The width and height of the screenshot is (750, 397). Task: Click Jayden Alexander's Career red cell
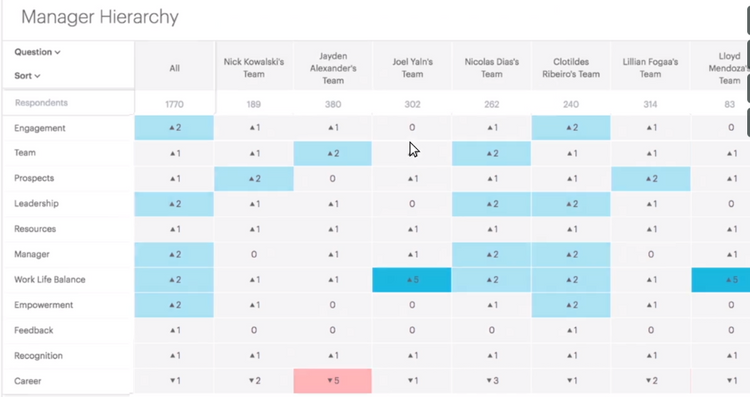(332, 381)
